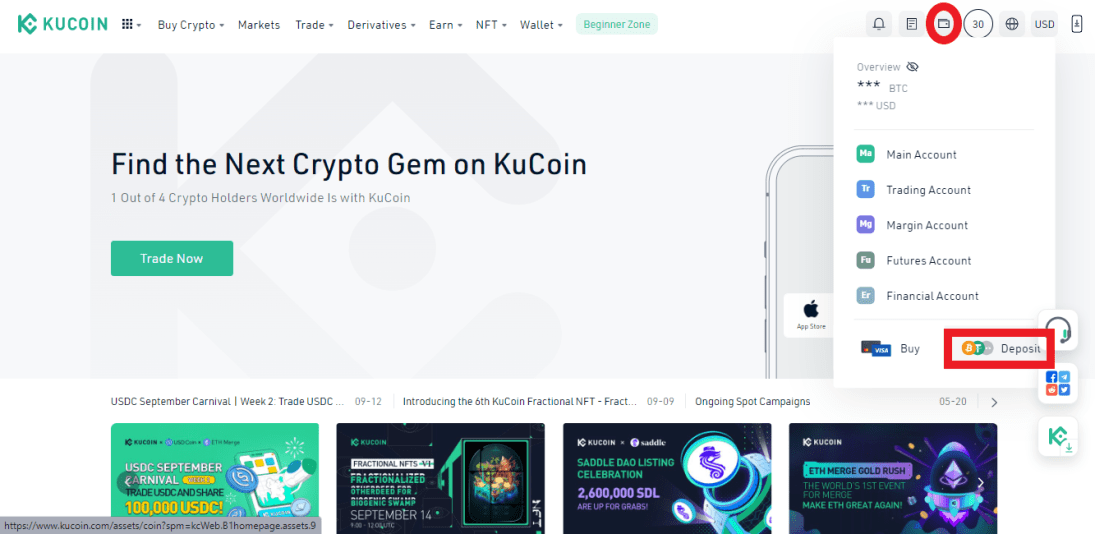Open the customer support headset icon
This screenshot has width=1095, height=534.
1059,329
